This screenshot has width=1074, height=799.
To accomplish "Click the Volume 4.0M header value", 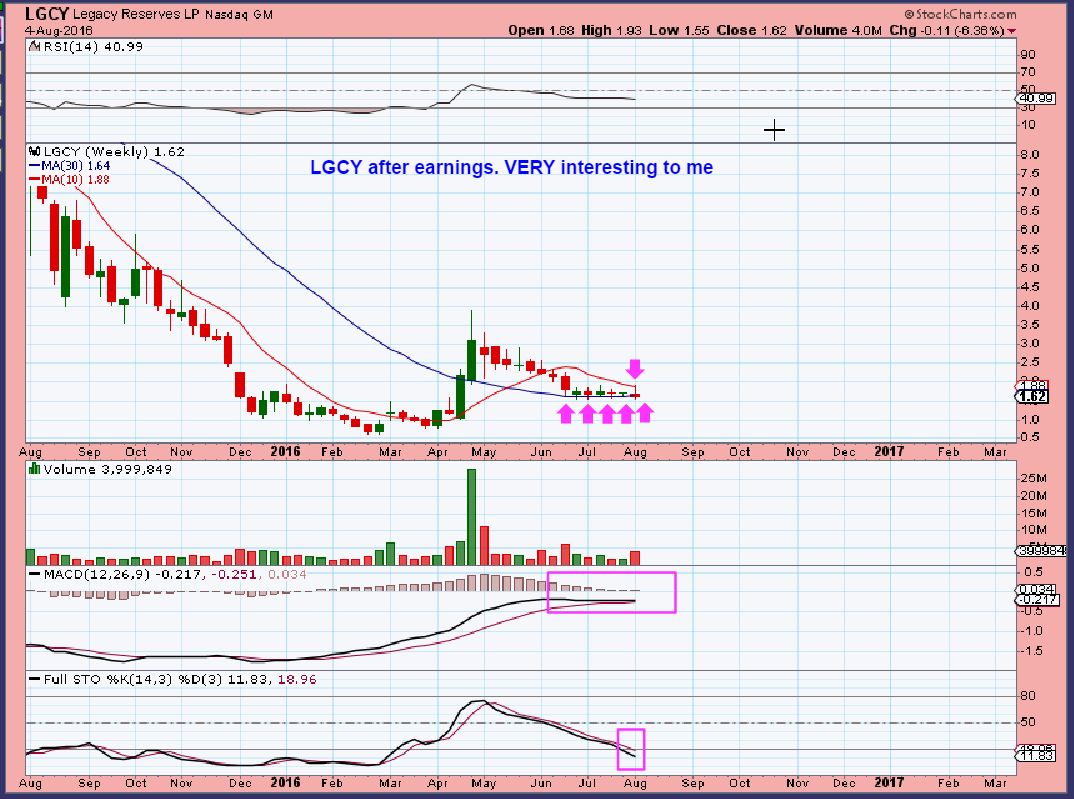I will (838, 30).
